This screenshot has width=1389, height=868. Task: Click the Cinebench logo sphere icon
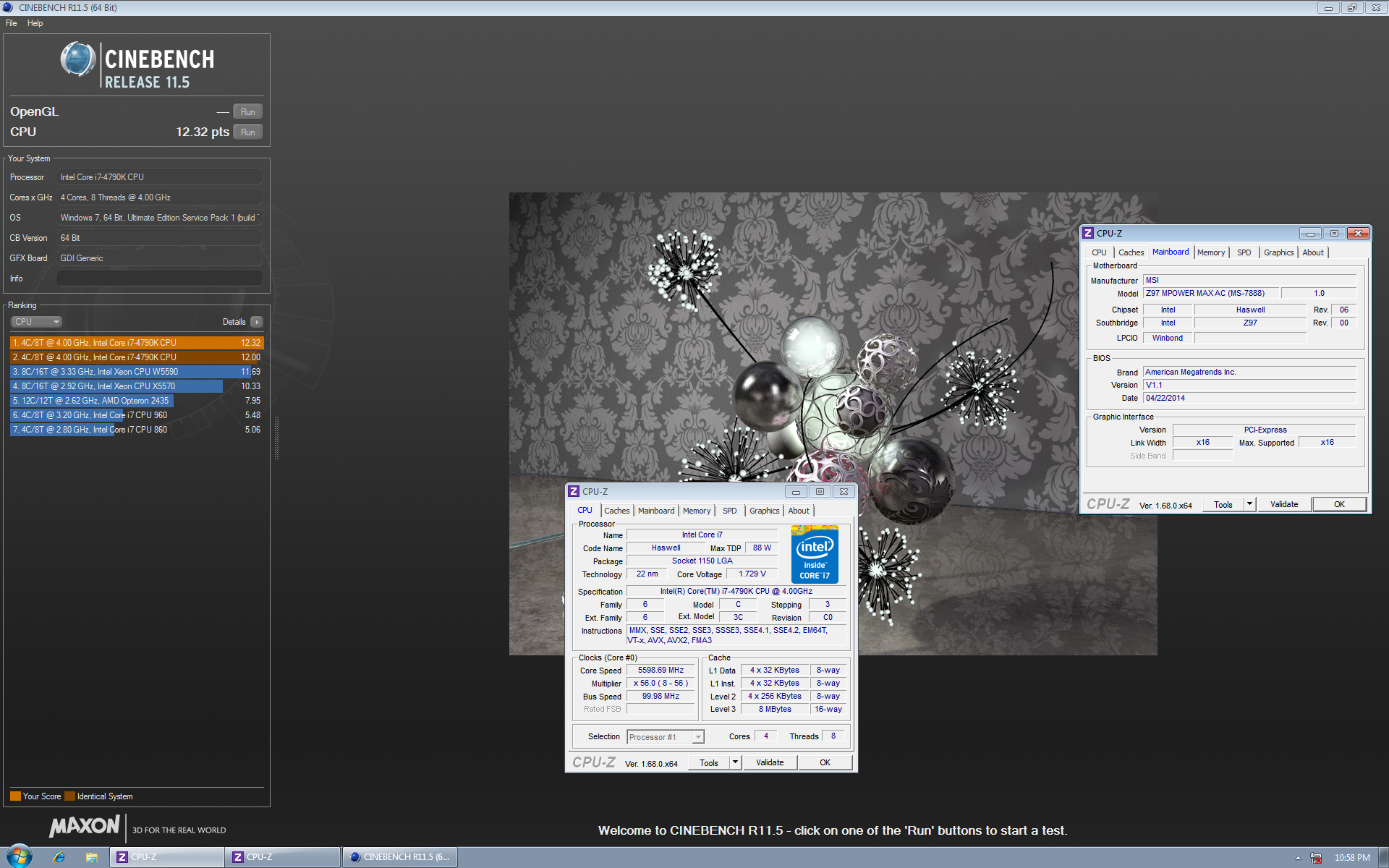pyautogui.click(x=78, y=59)
